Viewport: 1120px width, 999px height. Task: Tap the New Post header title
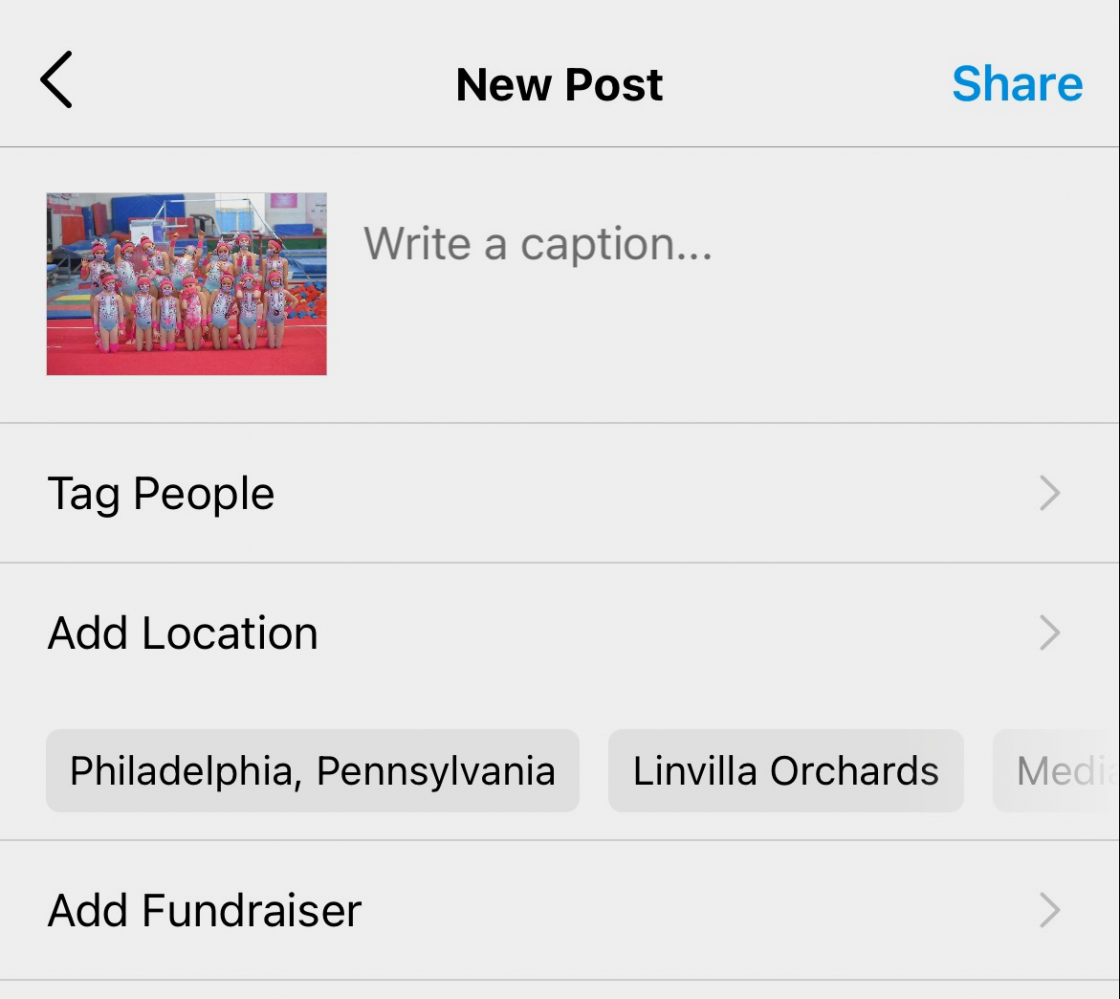(x=559, y=84)
